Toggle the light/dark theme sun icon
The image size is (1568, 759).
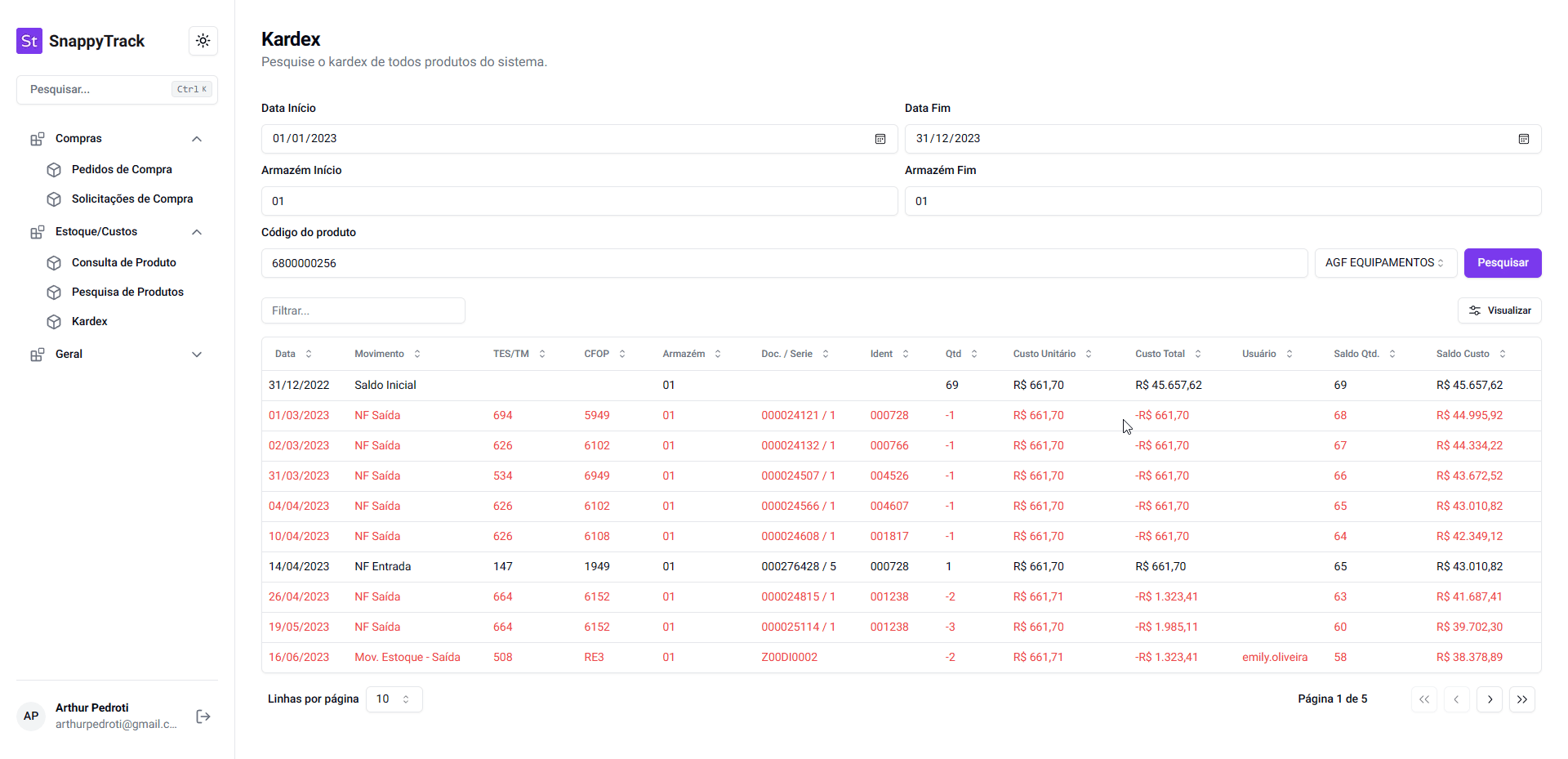click(x=203, y=41)
